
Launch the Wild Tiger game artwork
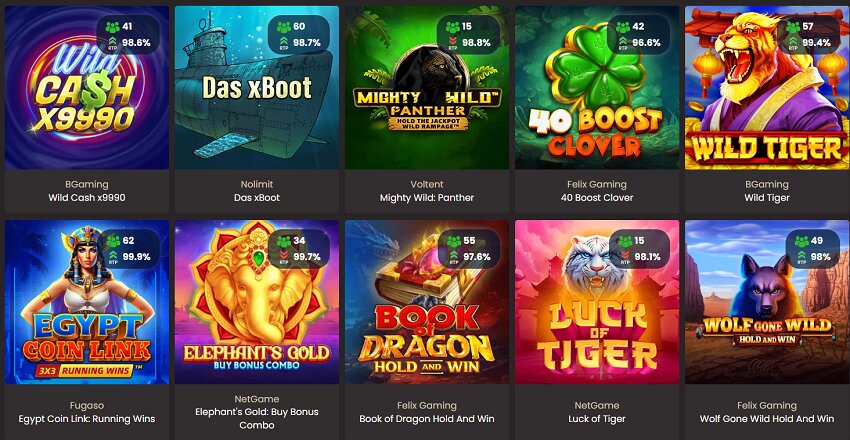point(767,88)
